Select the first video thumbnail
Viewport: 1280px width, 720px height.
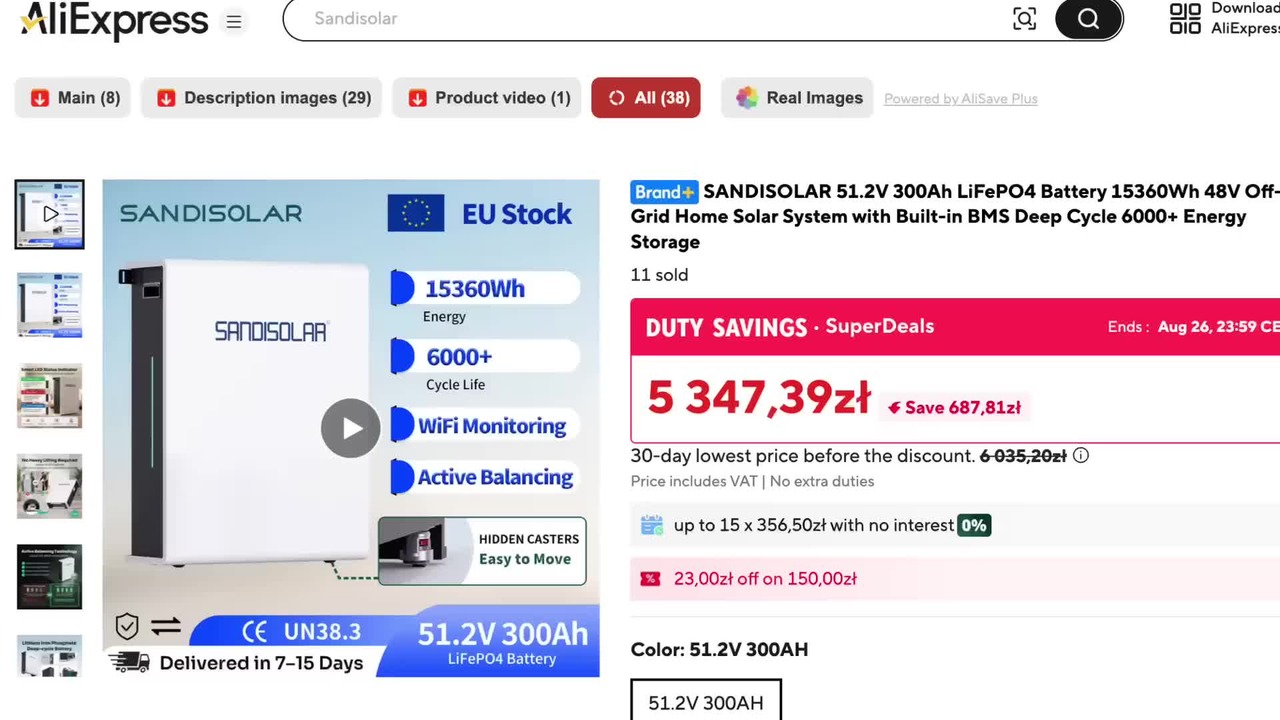[x=50, y=214]
